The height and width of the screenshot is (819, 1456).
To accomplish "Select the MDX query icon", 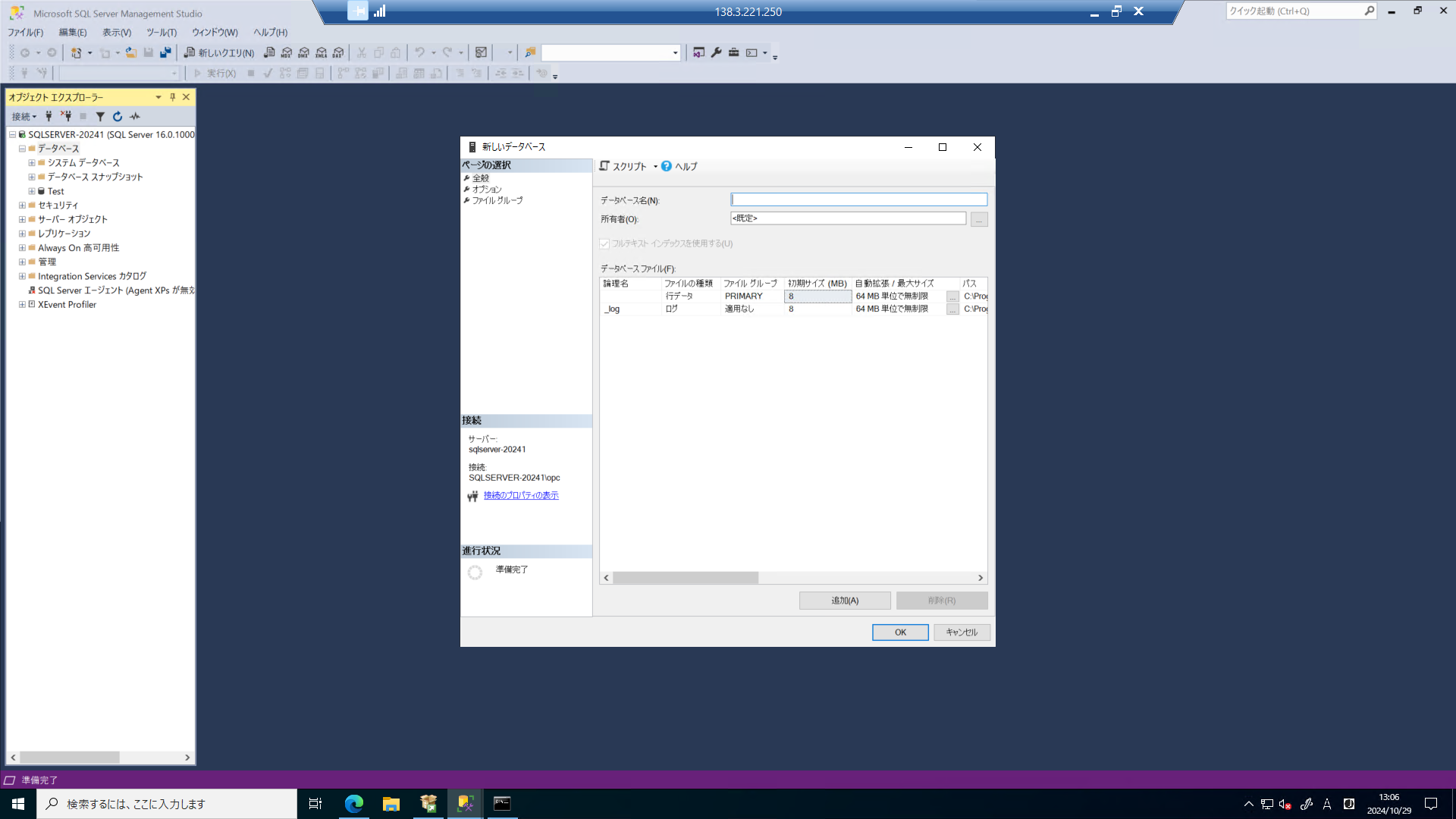I will 287,52.
